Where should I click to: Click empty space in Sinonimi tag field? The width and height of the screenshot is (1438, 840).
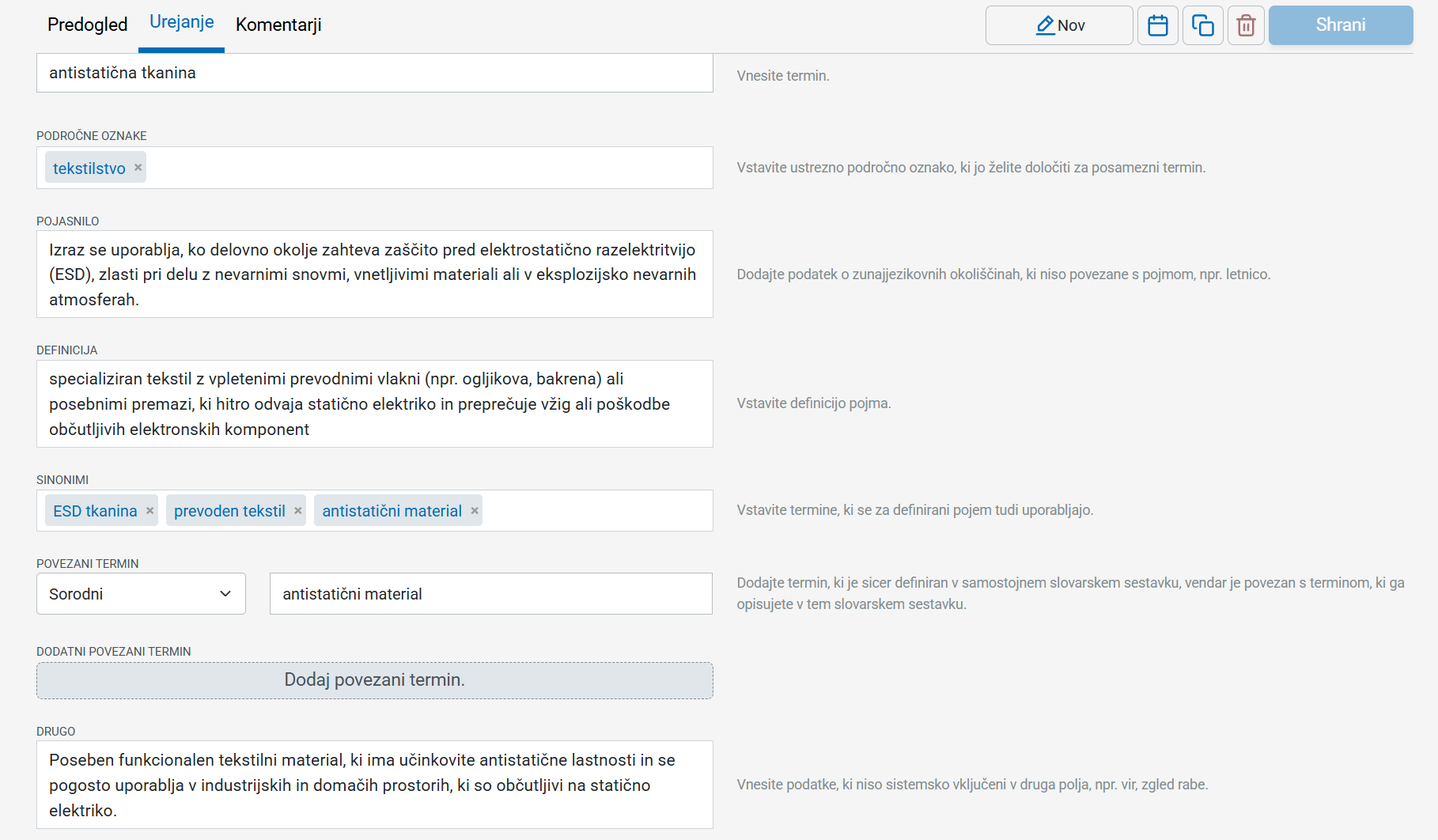(597, 511)
